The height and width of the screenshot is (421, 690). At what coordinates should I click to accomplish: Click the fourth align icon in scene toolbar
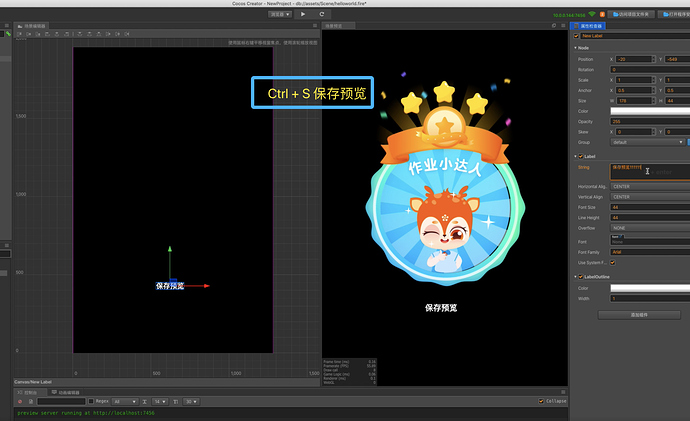pyautogui.click(x=48, y=34)
